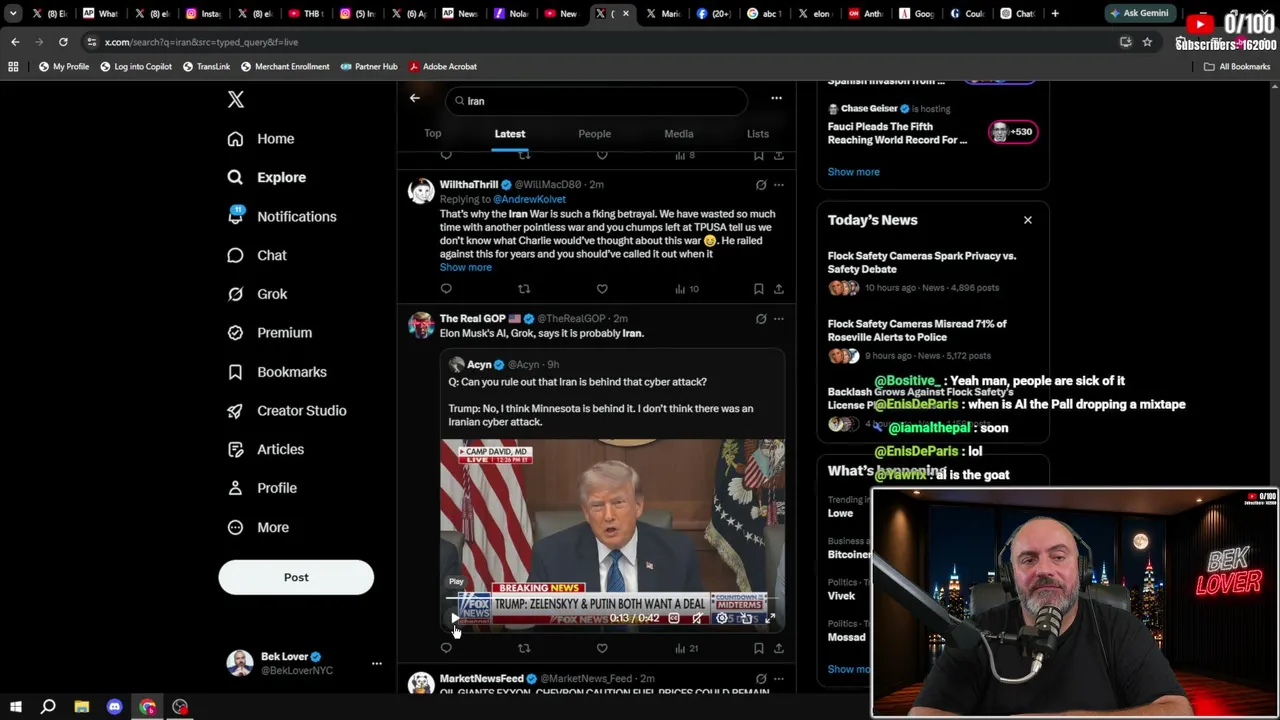Expand WilltheThrill's post with Show more
1280x720 pixels.
pyautogui.click(x=465, y=267)
